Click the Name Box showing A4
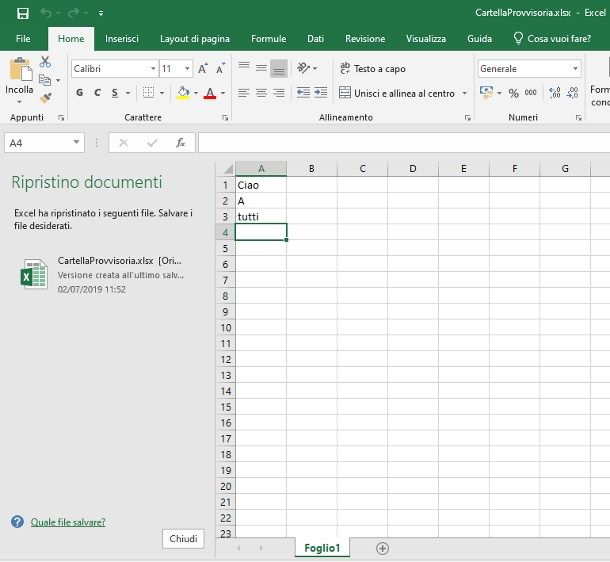Image resolution: width=610 pixels, height=562 pixels. pyautogui.click(x=44, y=143)
